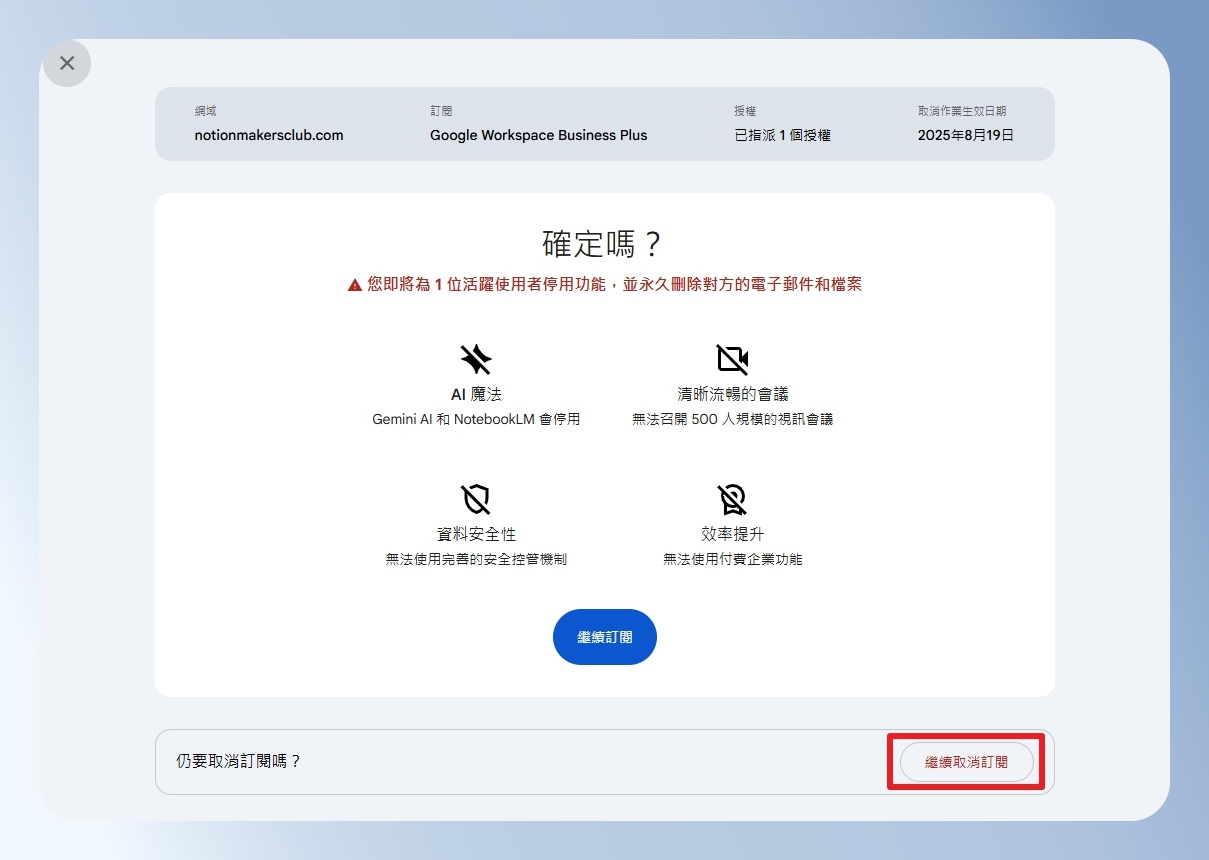Click the 確定嗎？ heading
Image resolution: width=1209 pixels, height=860 pixels.
(604, 244)
